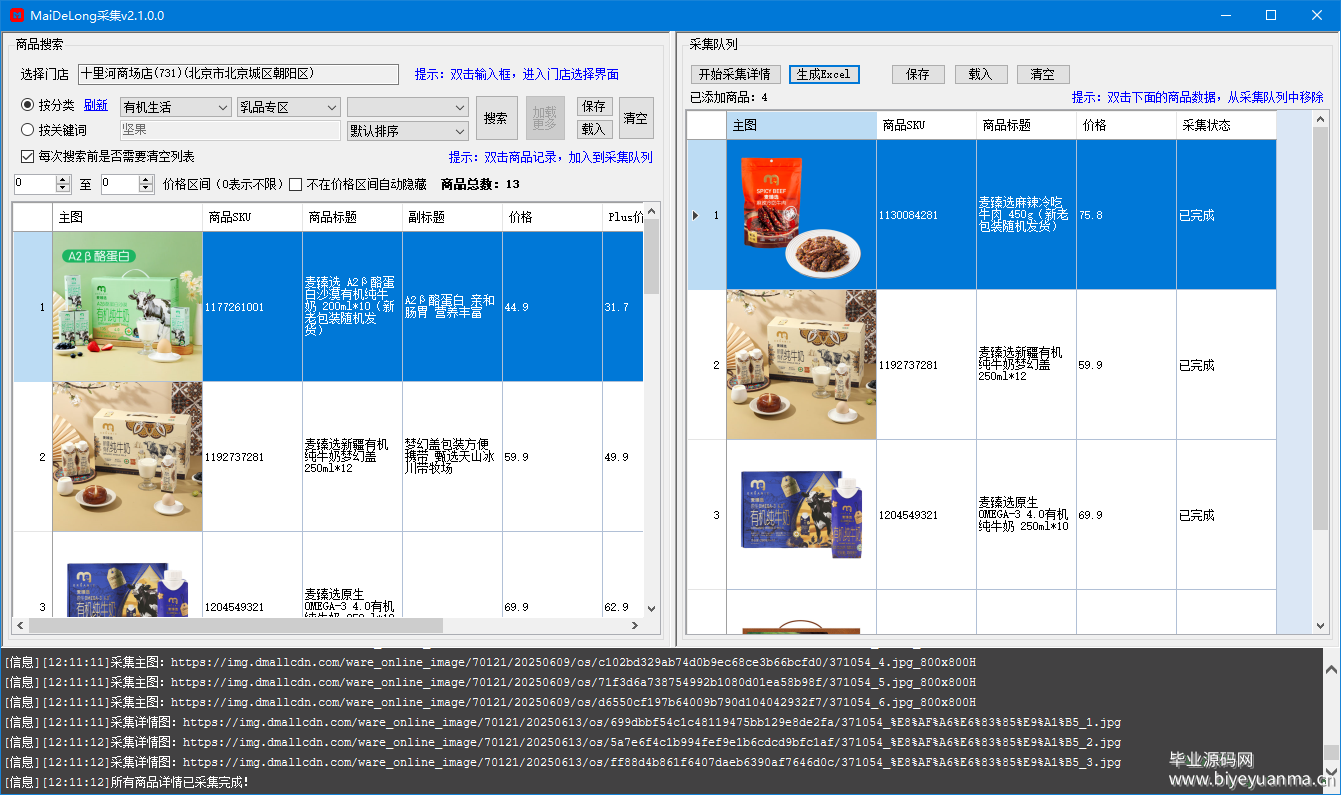The height and width of the screenshot is (795, 1341).
Task: Click queue thumbnail for SKU 1204549321
Action: click(801, 515)
